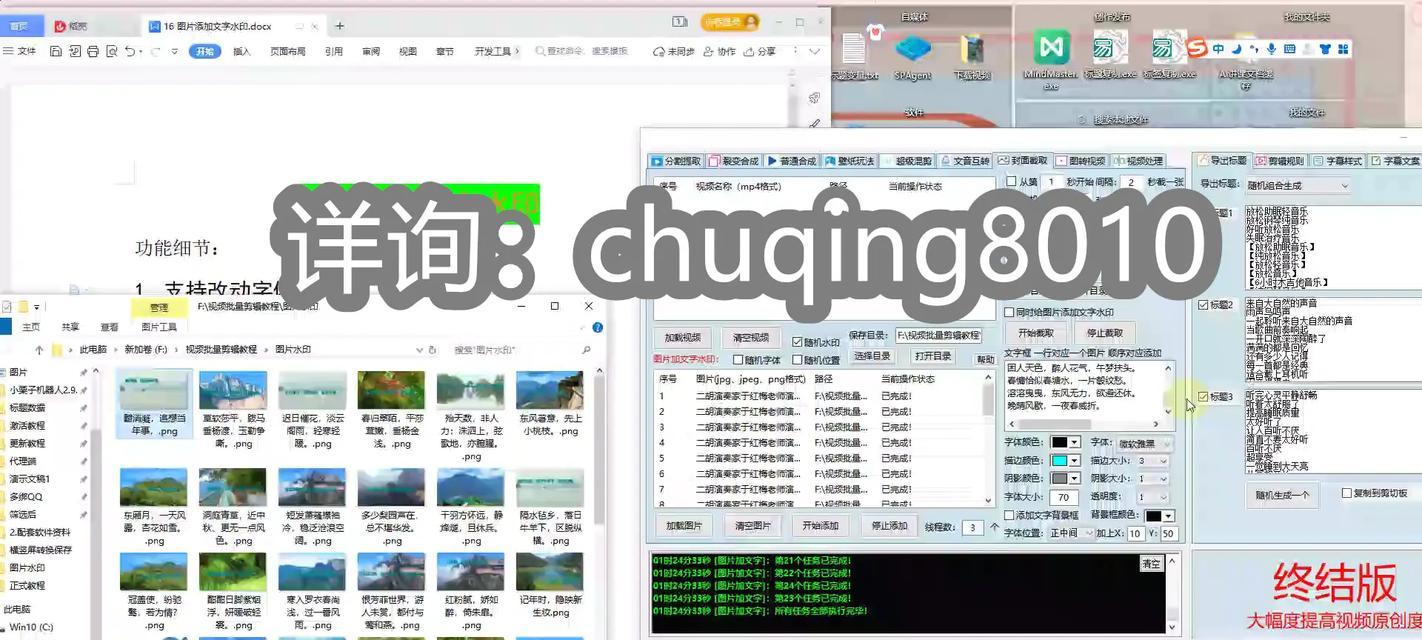The image size is (1422, 640).
Task: Click the 加载视频 button
Action: 683,338
